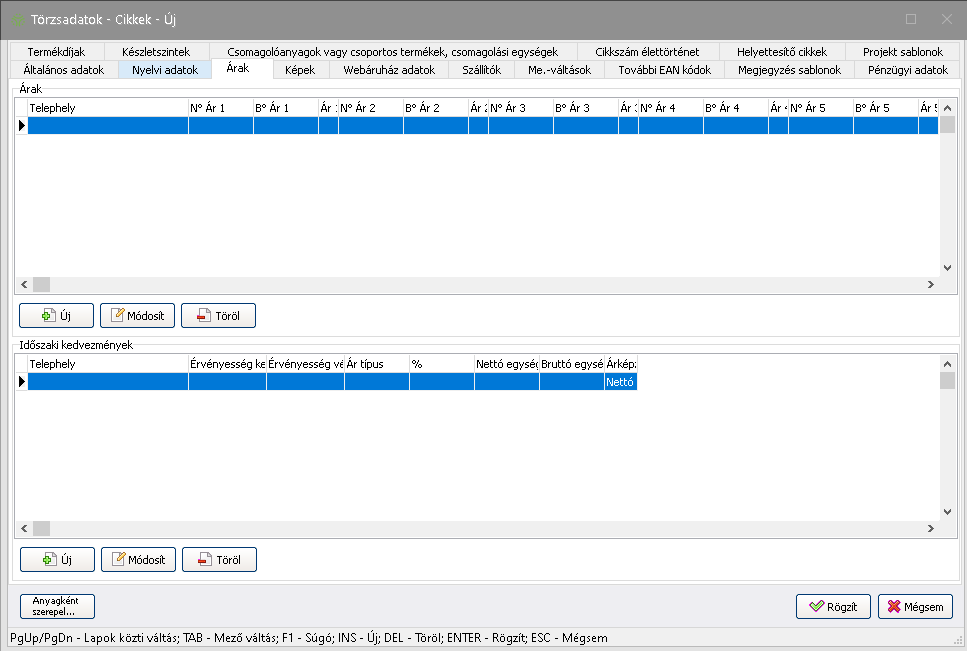967x651 pixels.
Task: Click Módosít in Időszaki kedvezmények section
Action: [138, 559]
